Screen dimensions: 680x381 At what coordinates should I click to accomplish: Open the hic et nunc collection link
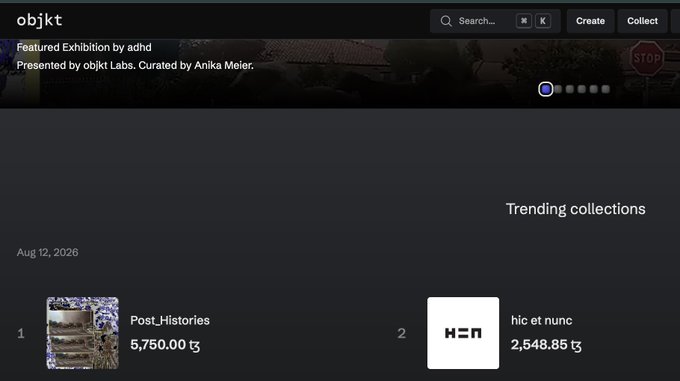[x=541, y=320]
